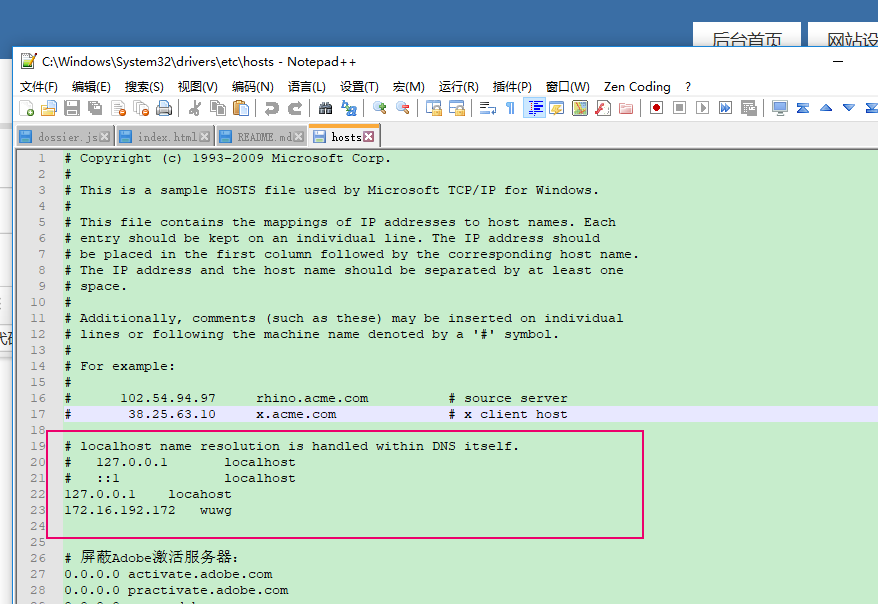The image size is (878, 604).
Task: Open the 设置(T) menu
Action: [x=359, y=87]
